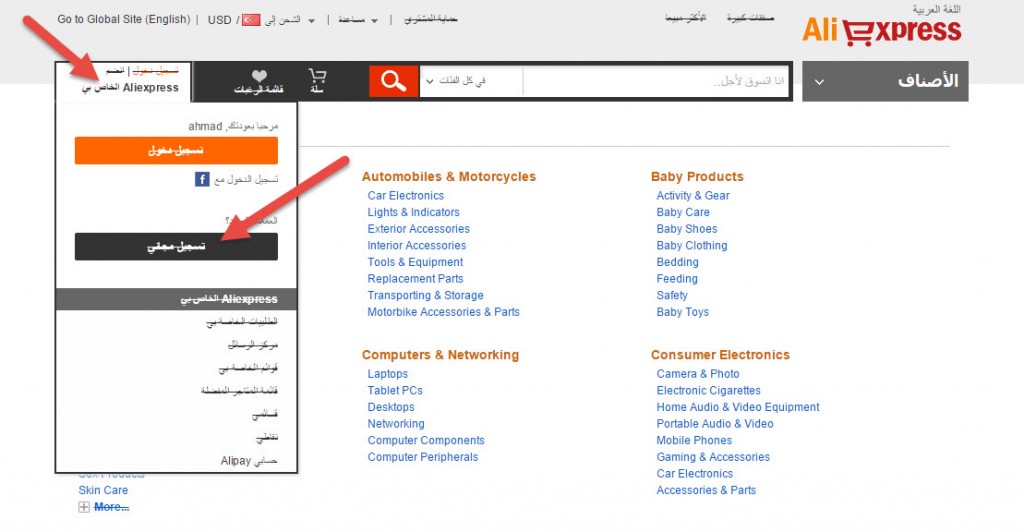
Task: Open Gaming & Accessories category
Action: [x=713, y=457]
